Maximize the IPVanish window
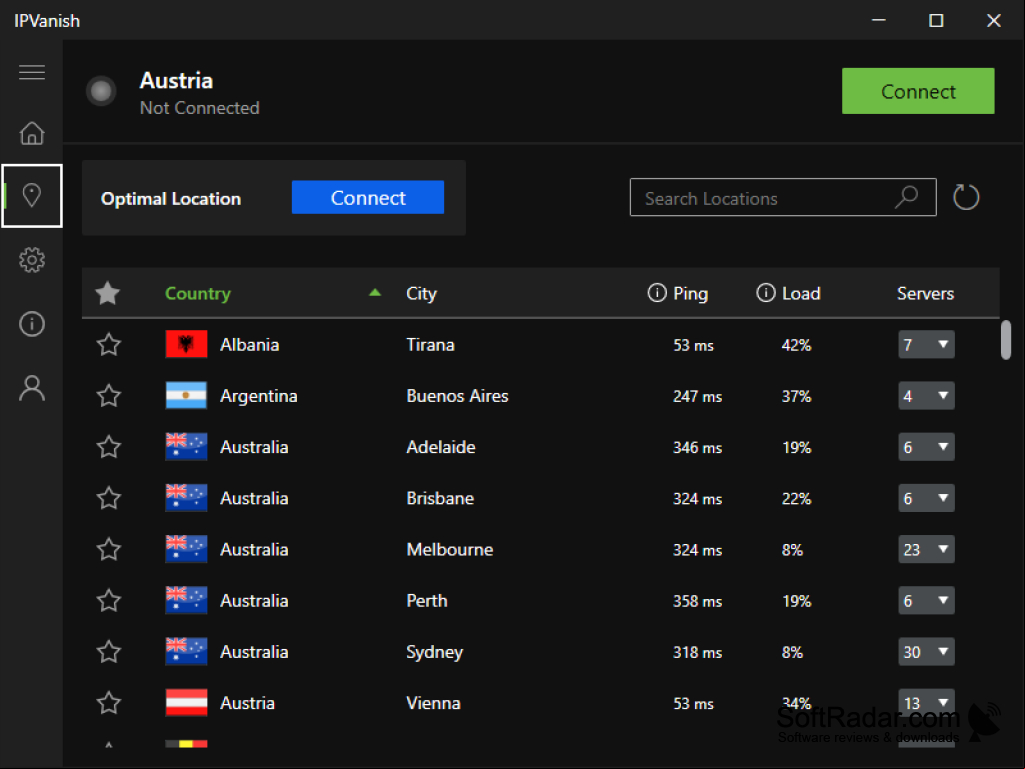Image resolution: width=1025 pixels, height=769 pixels. (x=936, y=20)
